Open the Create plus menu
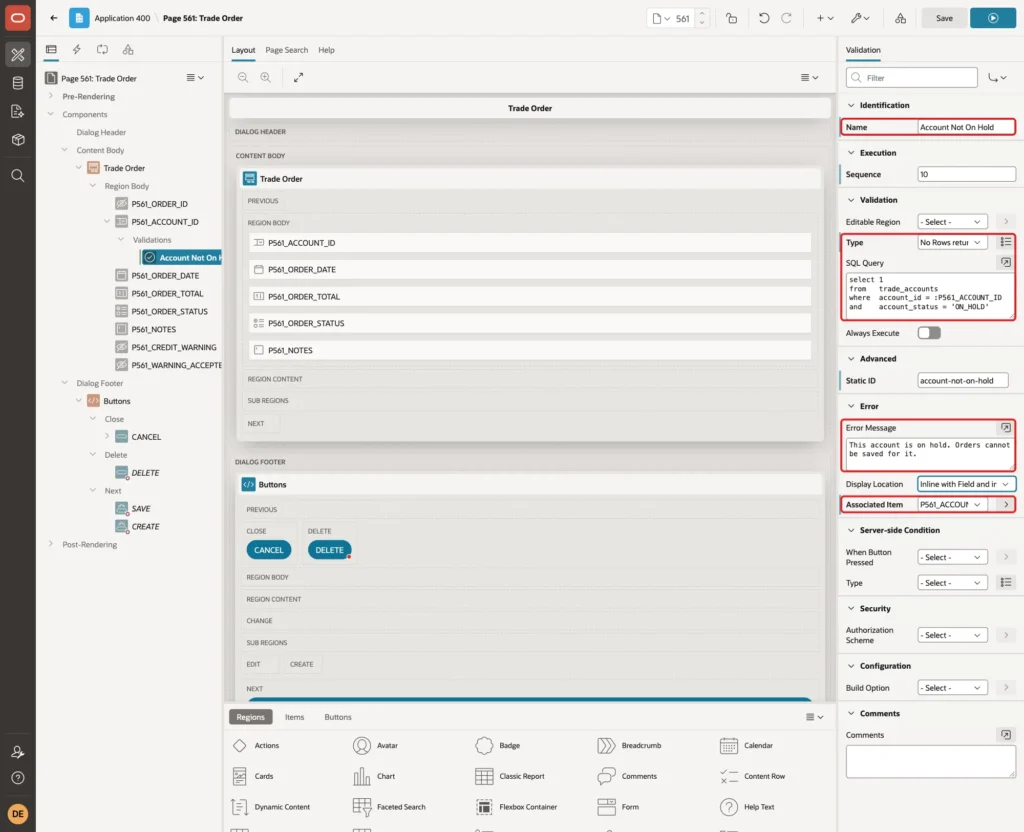 point(825,18)
